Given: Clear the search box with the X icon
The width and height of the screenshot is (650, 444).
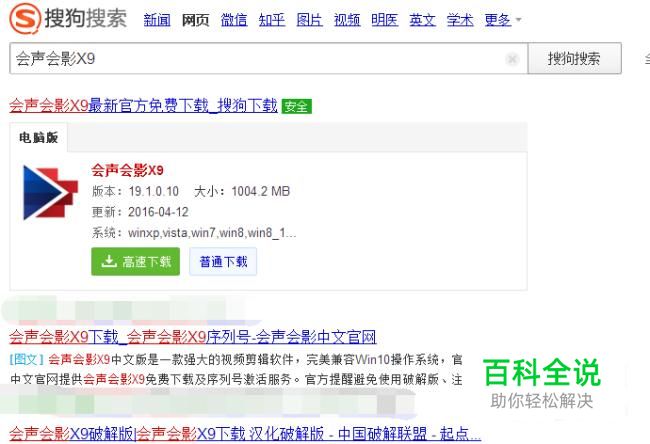Looking at the screenshot, I should point(512,59).
